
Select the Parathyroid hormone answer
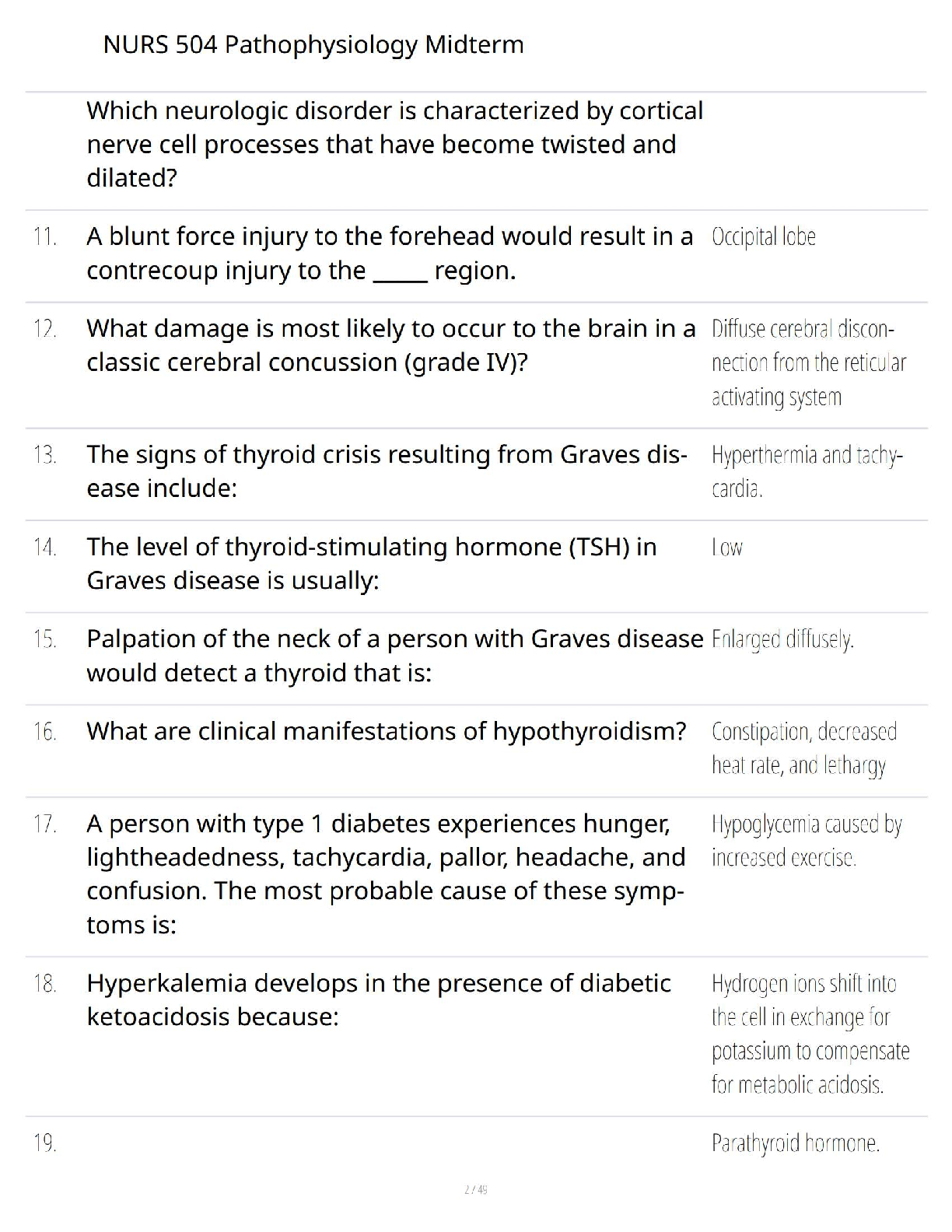(795, 1143)
